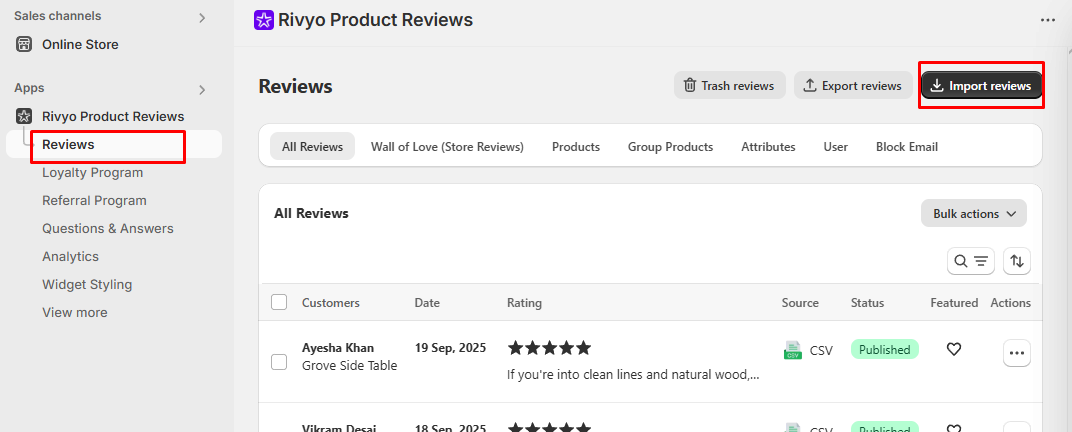Click the Trash reviews button
The height and width of the screenshot is (432, 1072).
[x=729, y=85]
